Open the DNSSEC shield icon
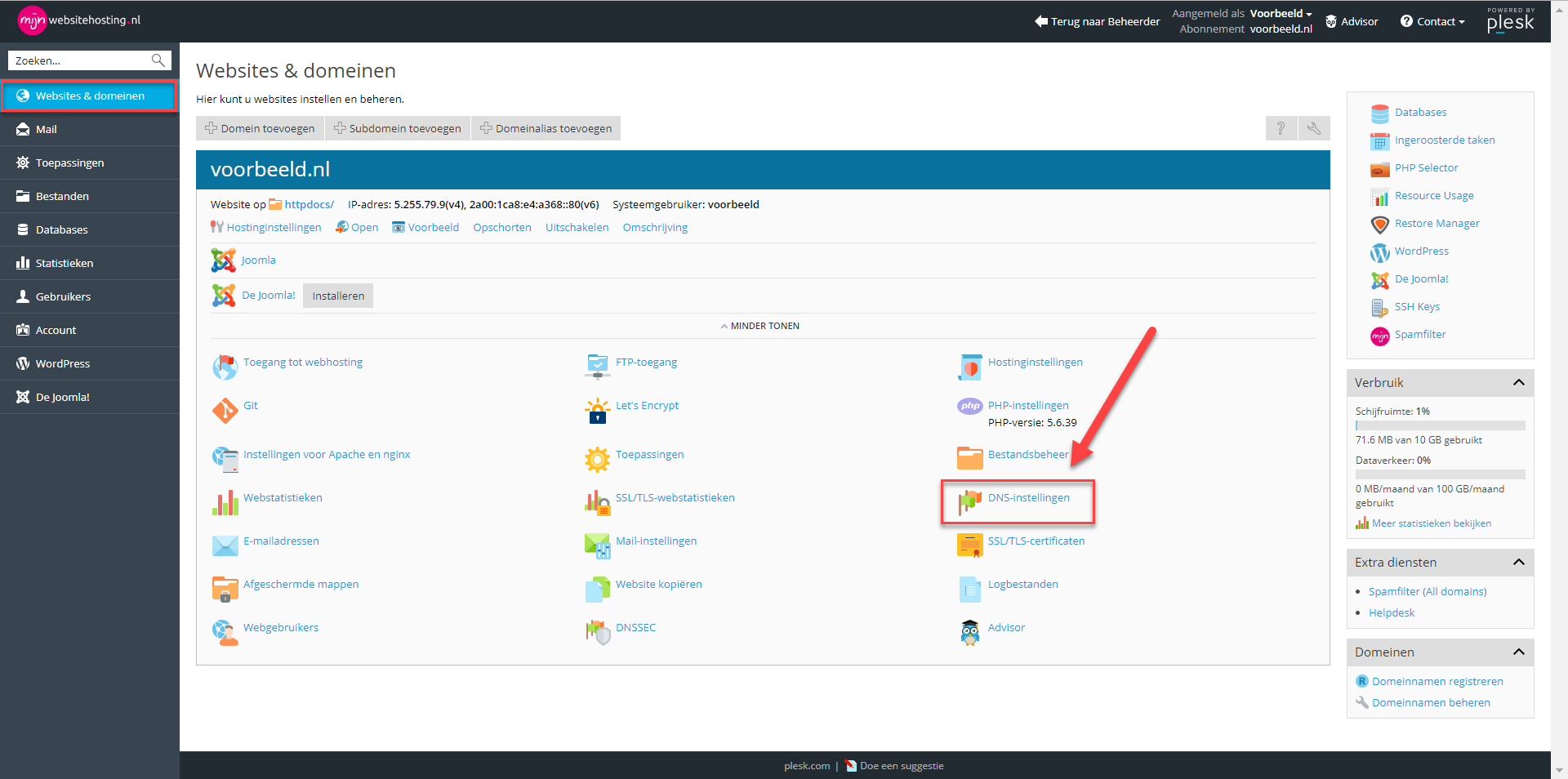Viewport: 1568px width, 779px height. click(597, 633)
